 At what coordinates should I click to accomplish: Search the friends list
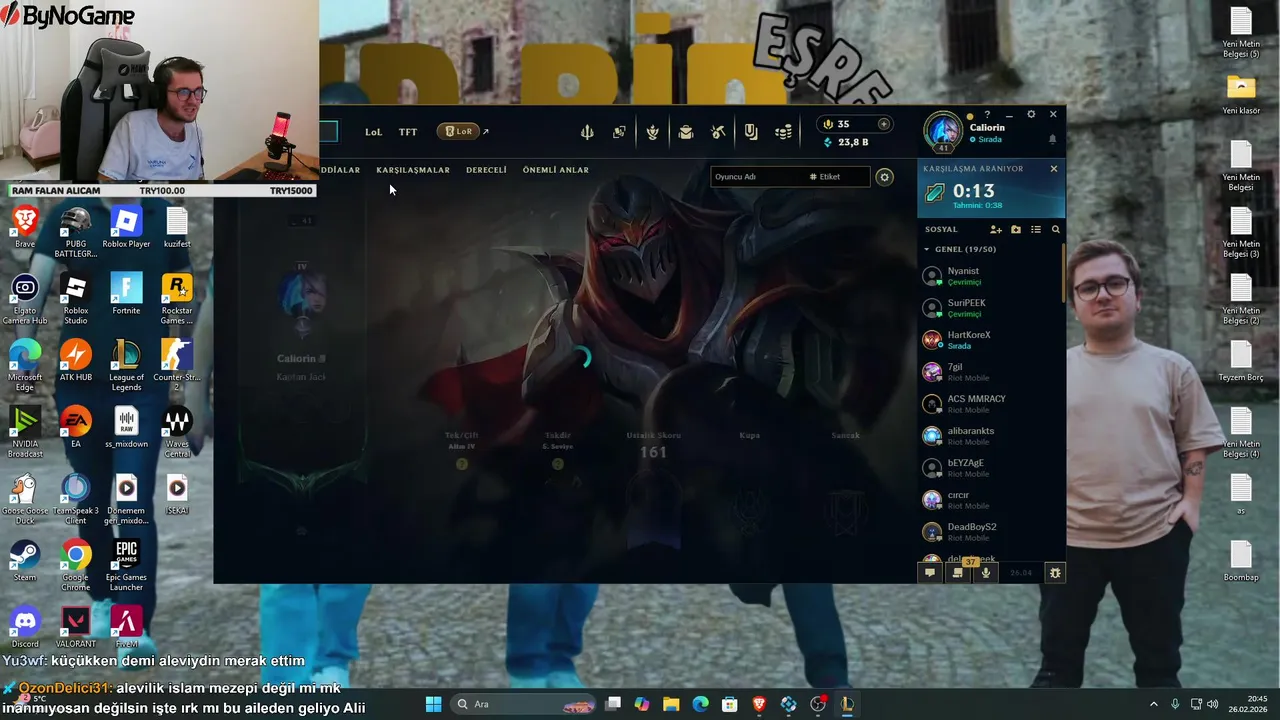tap(1055, 230)
